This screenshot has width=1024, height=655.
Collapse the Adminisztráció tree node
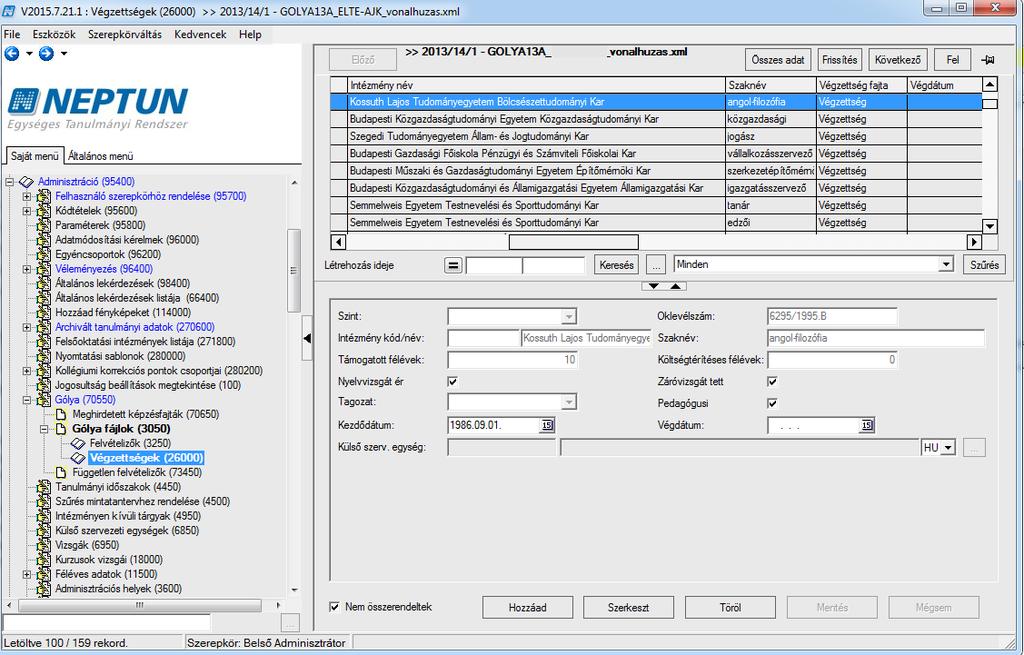(9, 182)
